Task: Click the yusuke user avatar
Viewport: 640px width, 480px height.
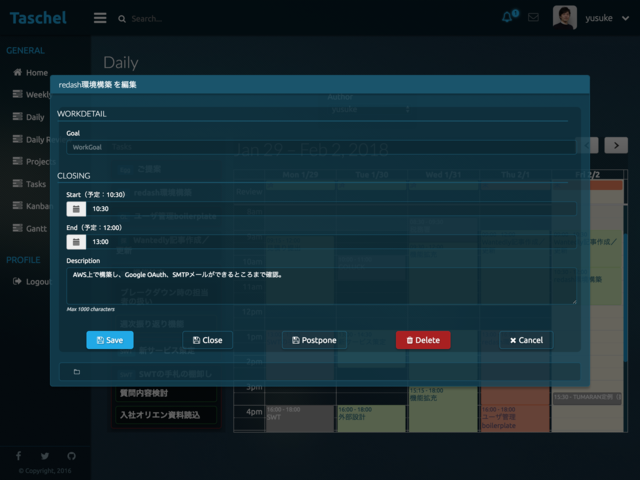Action: 565,18
